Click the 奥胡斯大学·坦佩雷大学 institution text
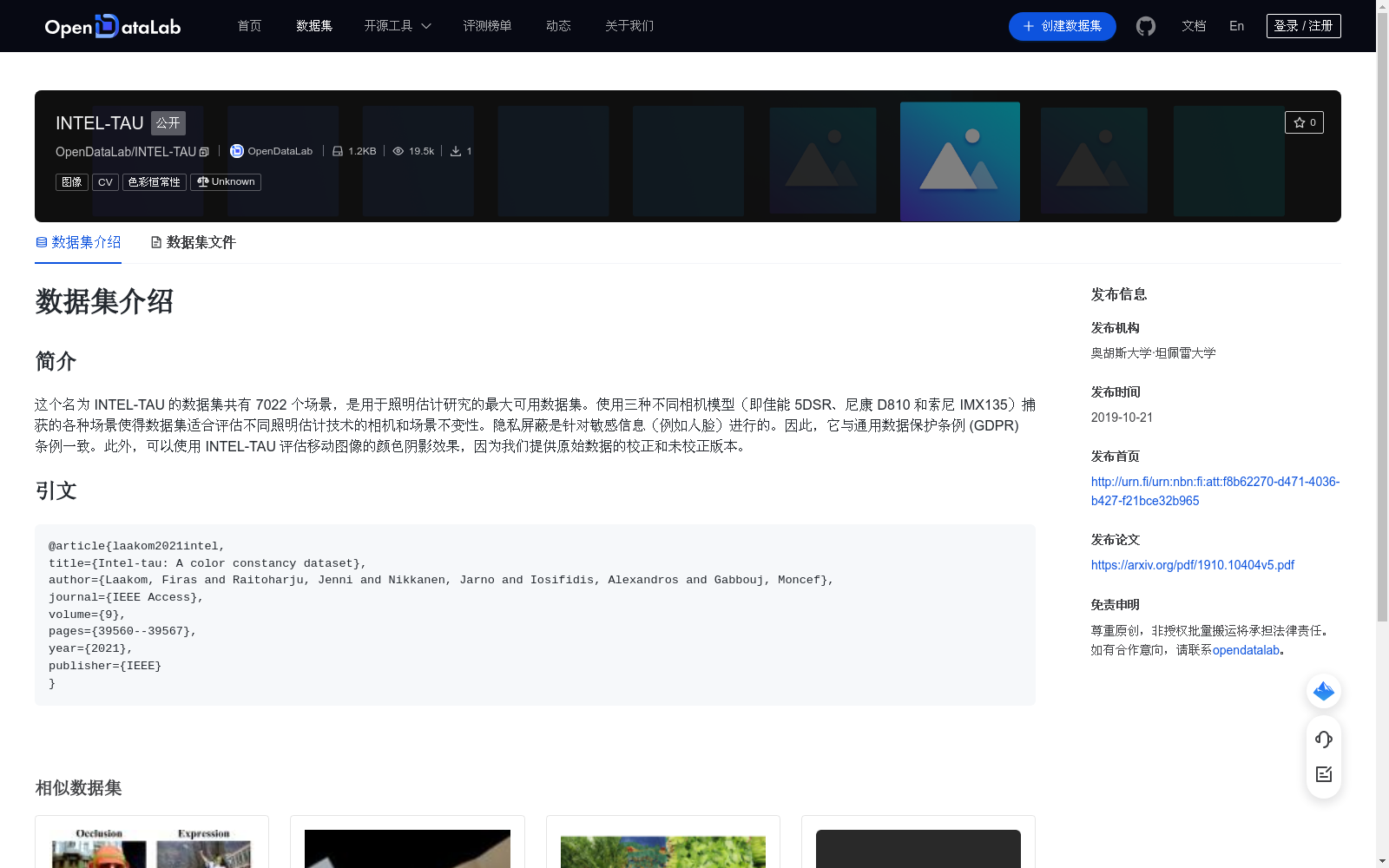The image size is (1389, 868). (1153, 353)
